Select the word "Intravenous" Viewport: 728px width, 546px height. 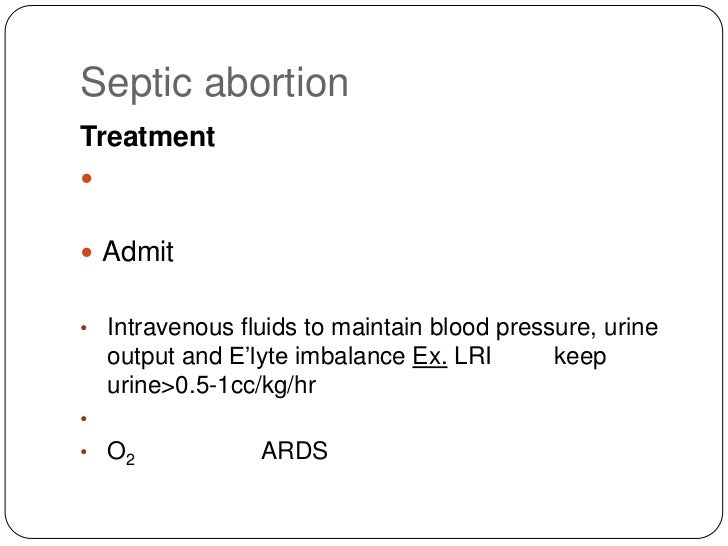(170, 327)
